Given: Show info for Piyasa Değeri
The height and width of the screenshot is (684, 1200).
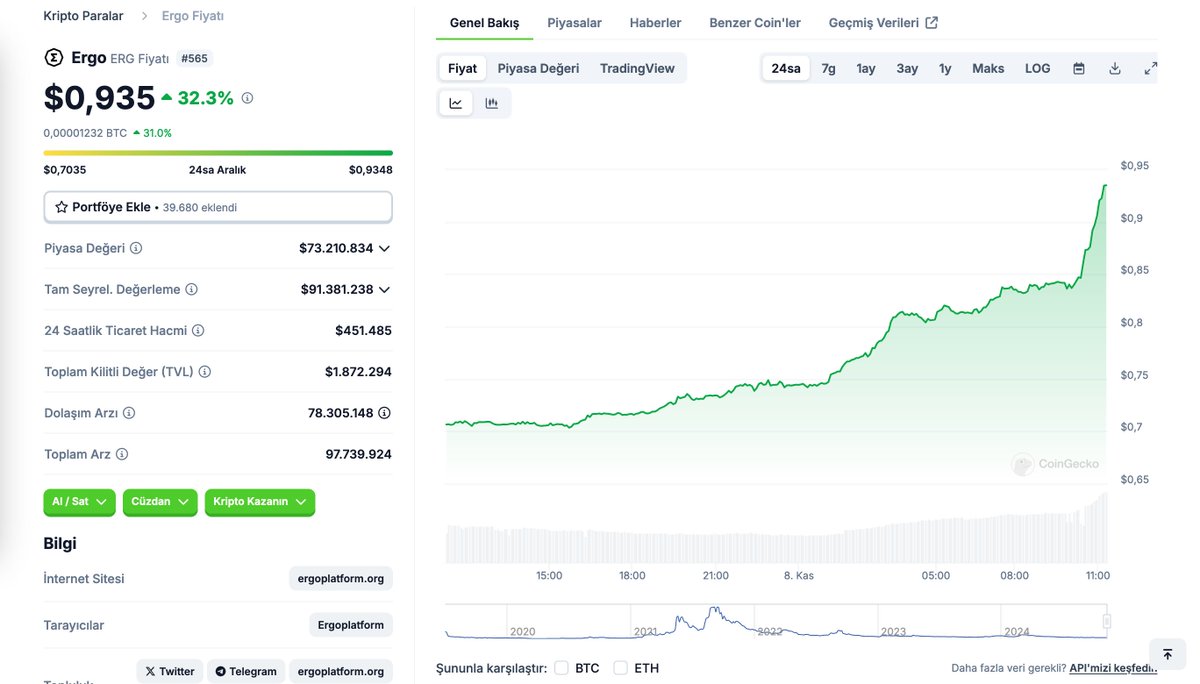Looking at the screenshot, I should pyautogui.click(x=136, y=248).
